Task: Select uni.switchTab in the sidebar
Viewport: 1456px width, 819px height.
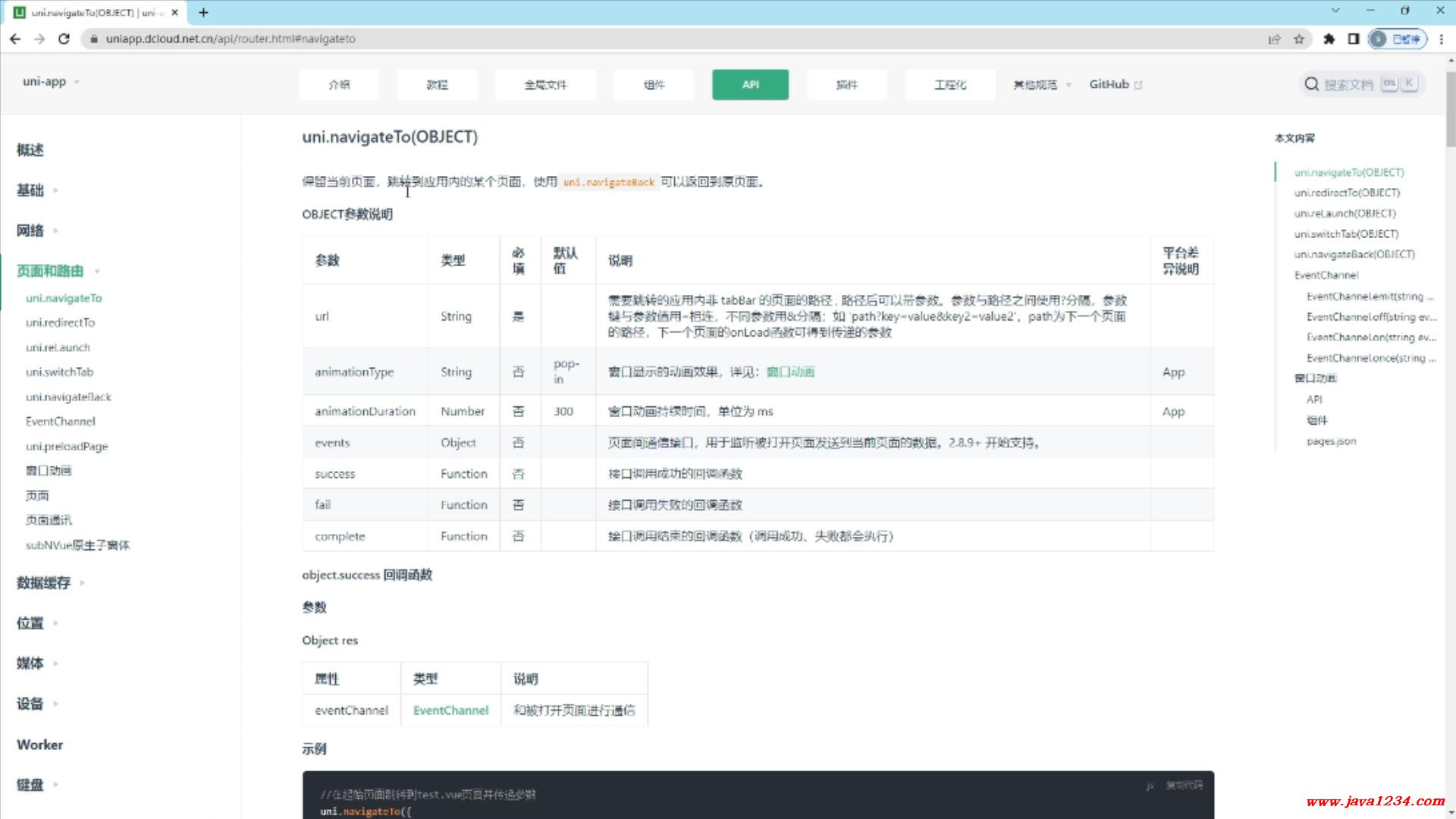Action: [x=59, y=372]
